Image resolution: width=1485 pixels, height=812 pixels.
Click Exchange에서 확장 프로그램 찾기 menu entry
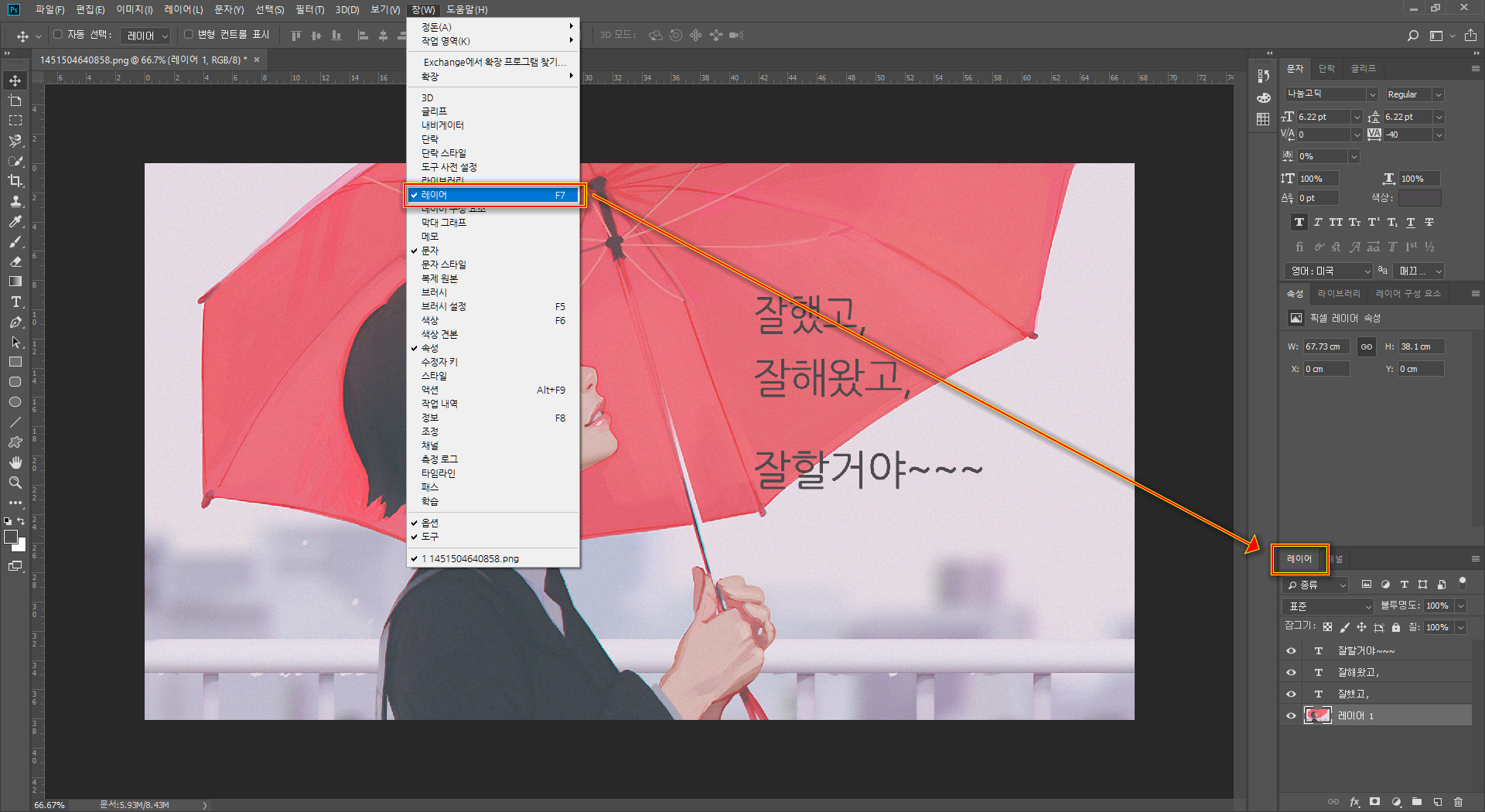[x=493, y=62]
